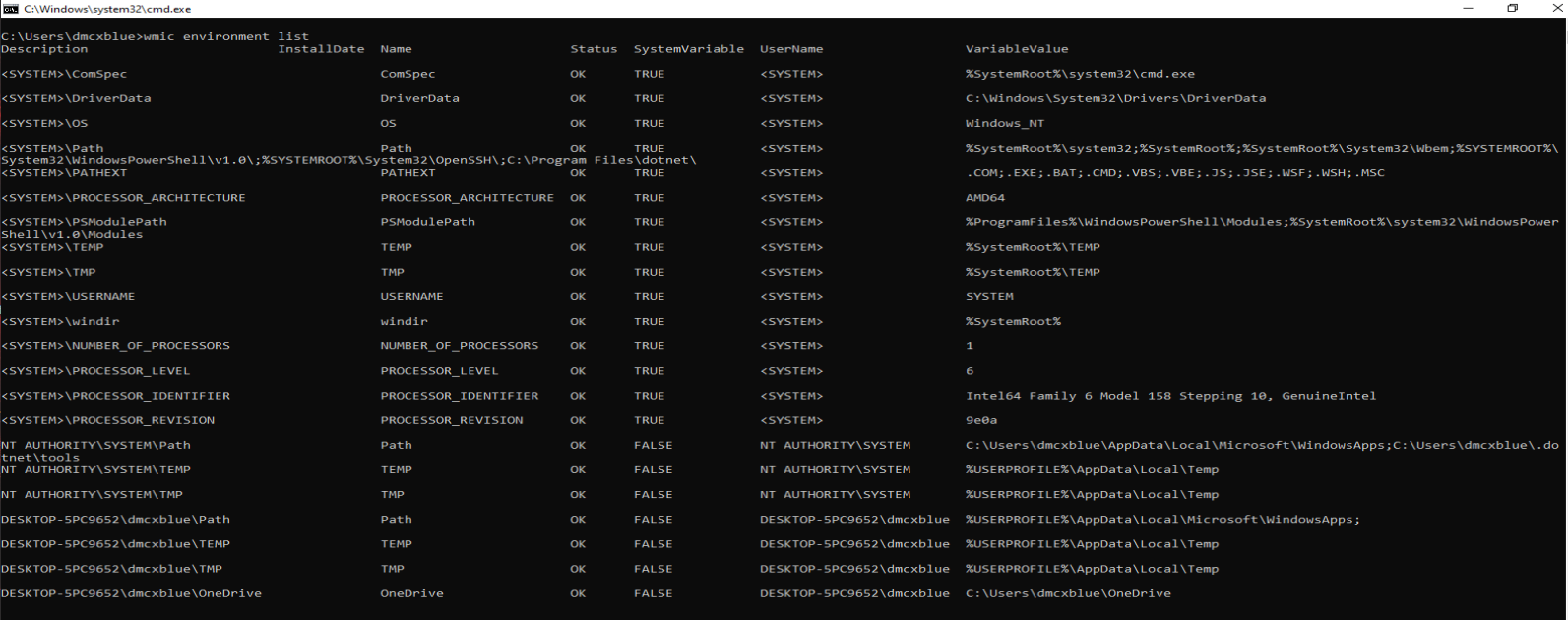Click the SystemVariable column header

[x=688, y=49]
